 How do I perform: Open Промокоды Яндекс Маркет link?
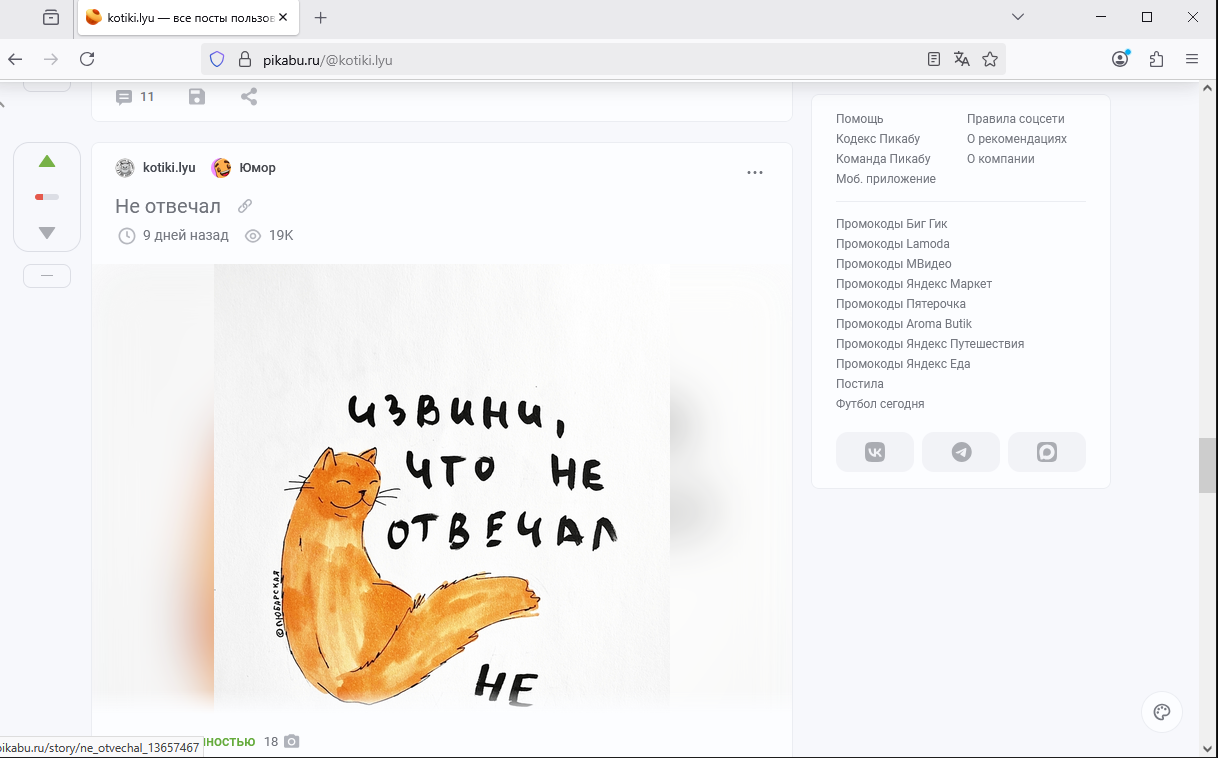click(x=914, y=284)
